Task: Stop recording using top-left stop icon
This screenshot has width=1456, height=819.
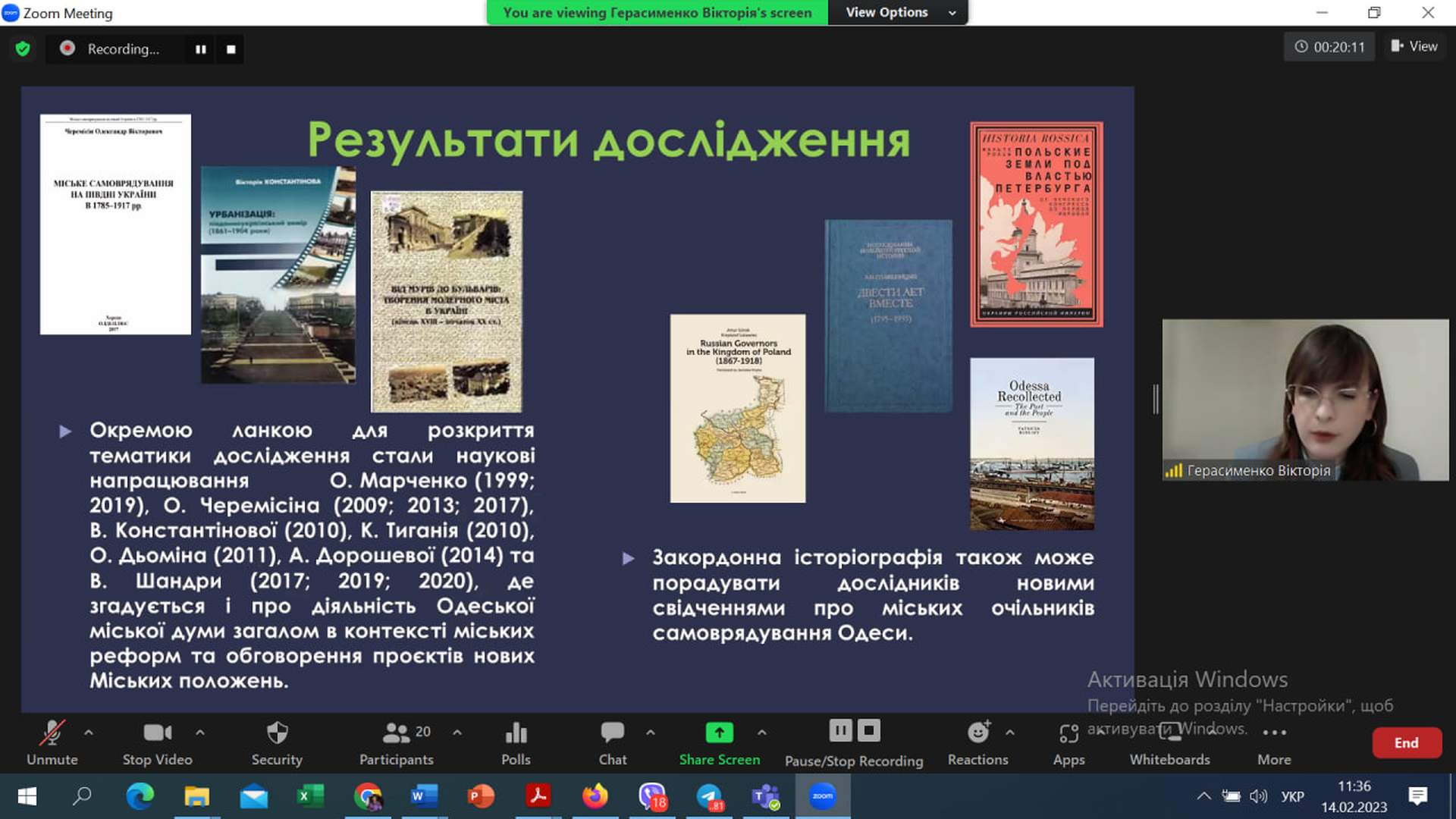Action: click(231, 49)
